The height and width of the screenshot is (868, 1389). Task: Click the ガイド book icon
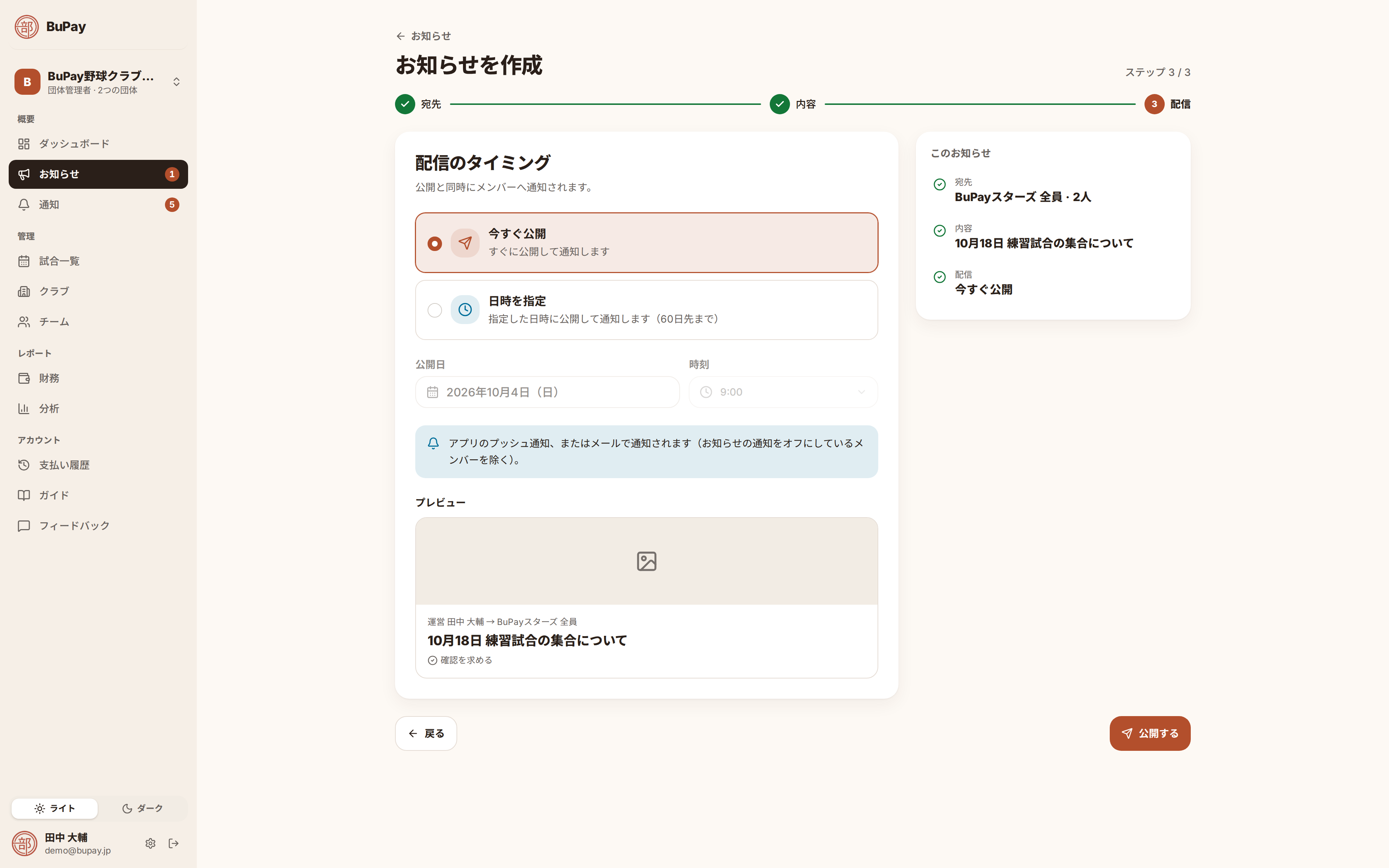click(24, 495)
